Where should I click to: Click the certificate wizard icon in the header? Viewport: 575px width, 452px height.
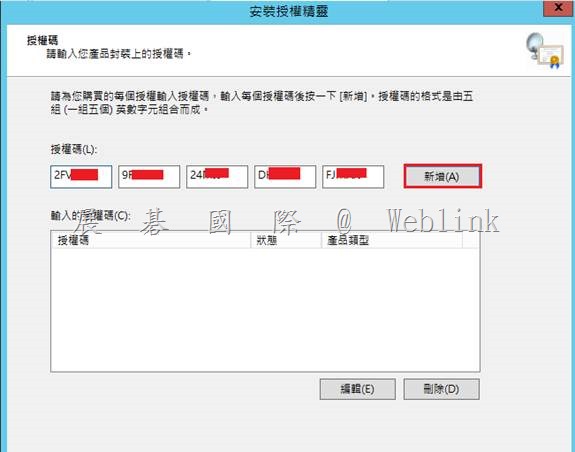click(x=545, y=51)
